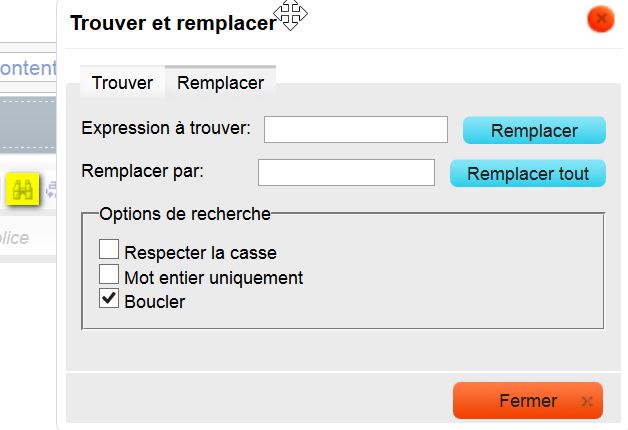
Task: Uncheck the Boucler checkbox
Action: tap(110, 299)
